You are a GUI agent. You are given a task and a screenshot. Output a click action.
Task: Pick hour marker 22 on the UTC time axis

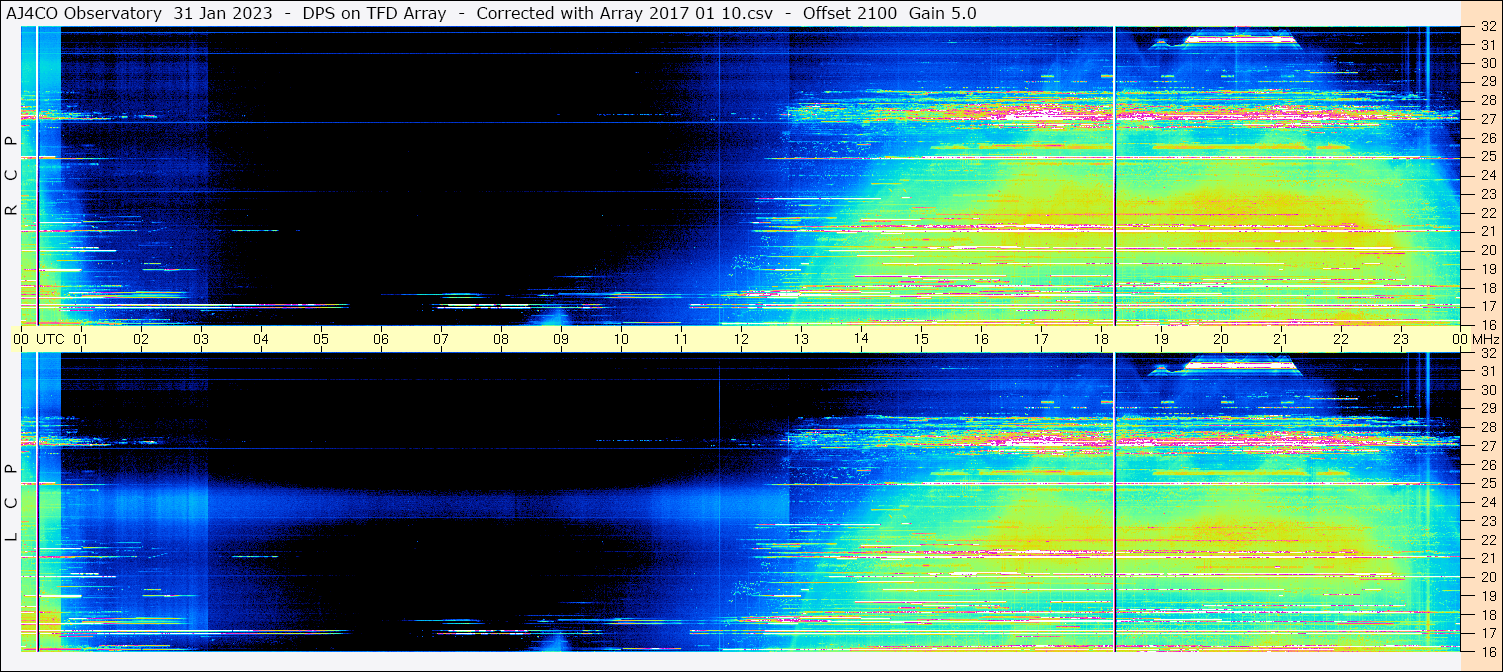pyautogui.click(x=1341, y=339)
